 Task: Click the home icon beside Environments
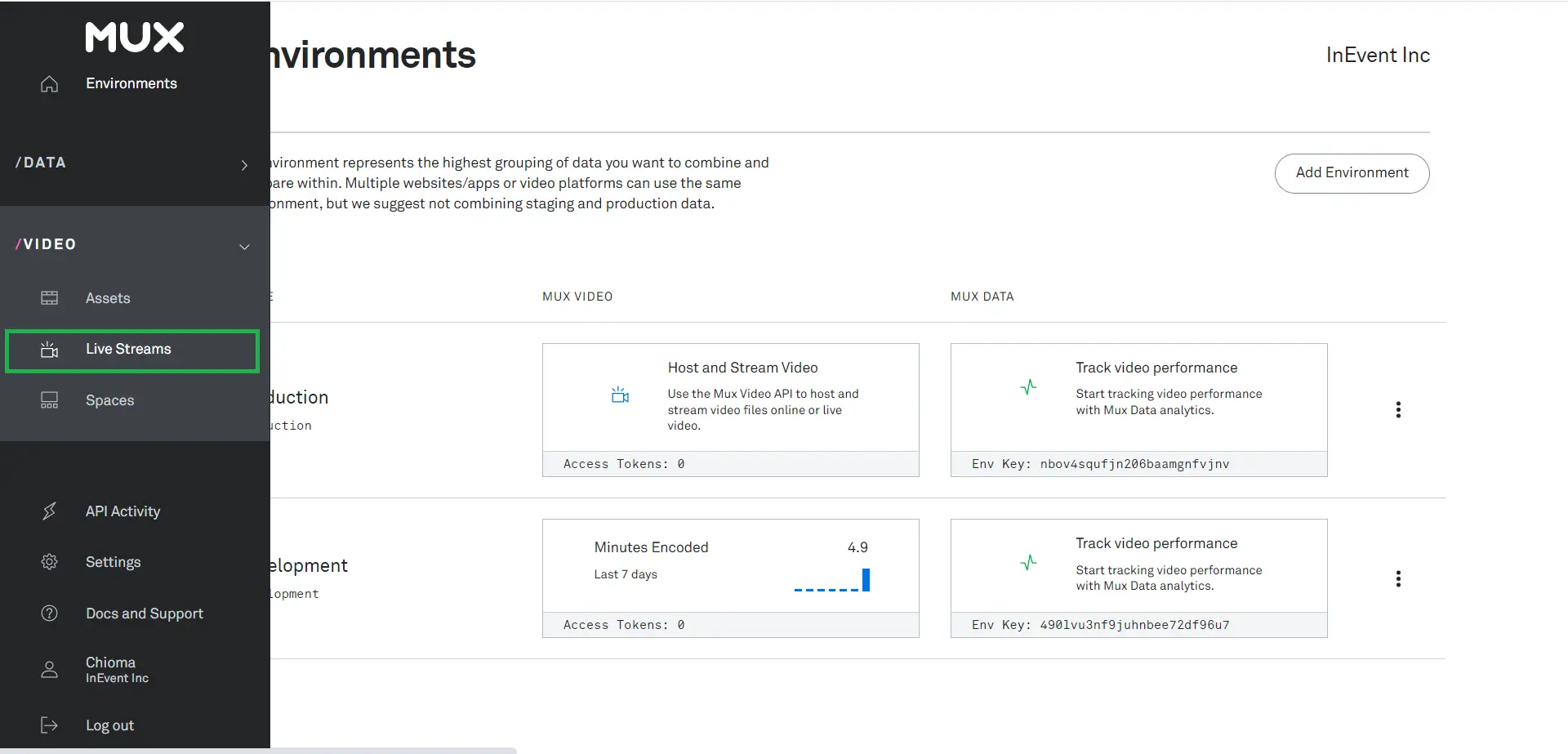click(x=49, y=83)
